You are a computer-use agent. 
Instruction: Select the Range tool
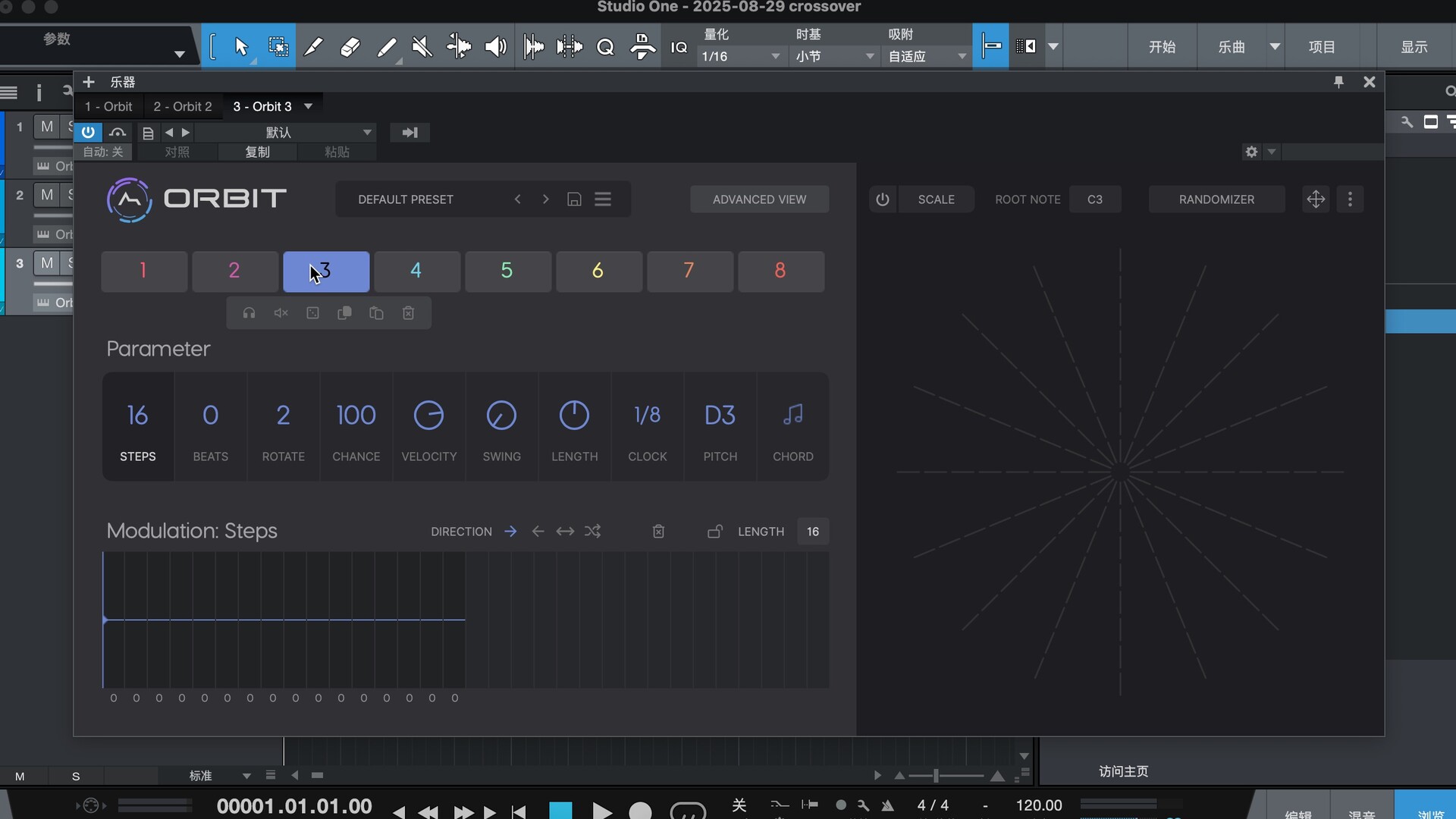coord(278,47)
